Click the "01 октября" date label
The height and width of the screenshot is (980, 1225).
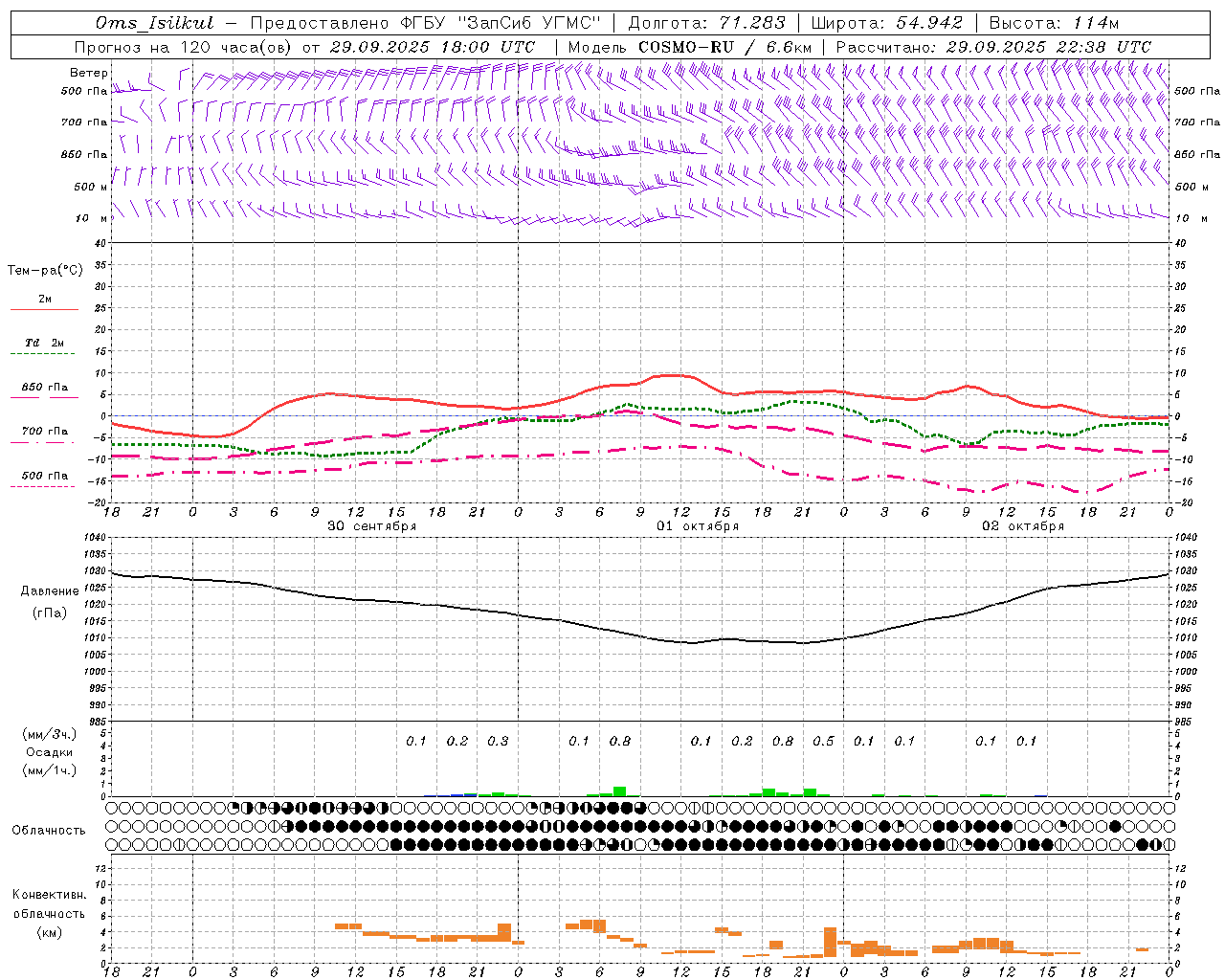pyautogui.click(x=698, y=526)
